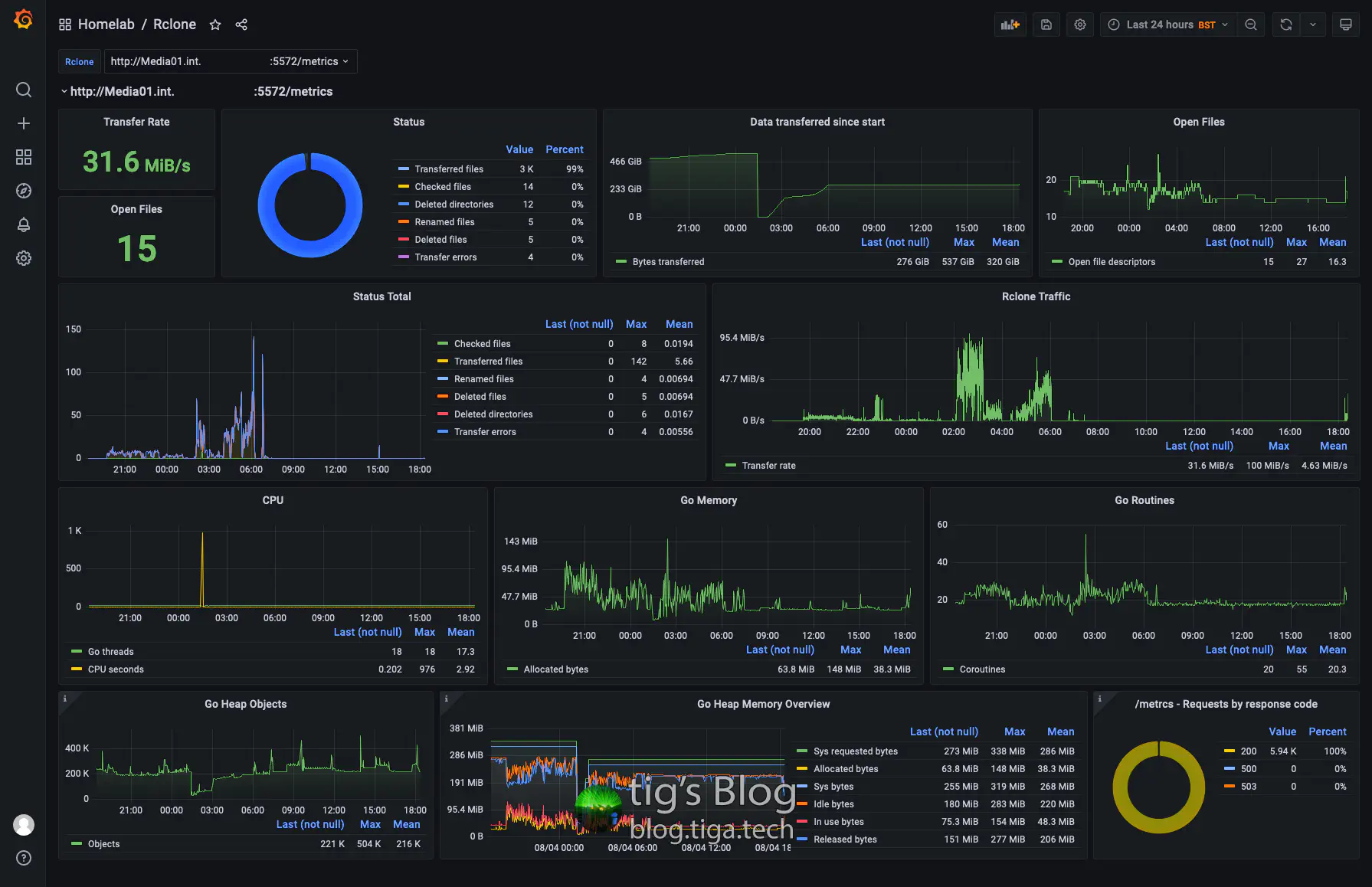Toggle Deleted directories in Status legend
Viewport: 1372px width, 887px height.
coord(454,205)
